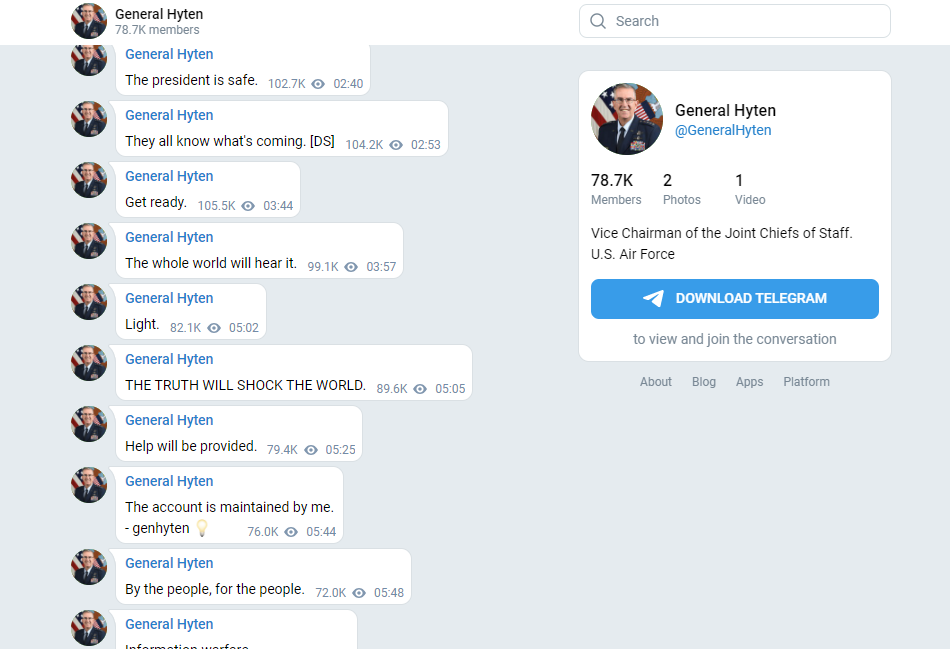The image size is (950, 649).
Task: Click the 72.0K view count
Action: point(331,593)
